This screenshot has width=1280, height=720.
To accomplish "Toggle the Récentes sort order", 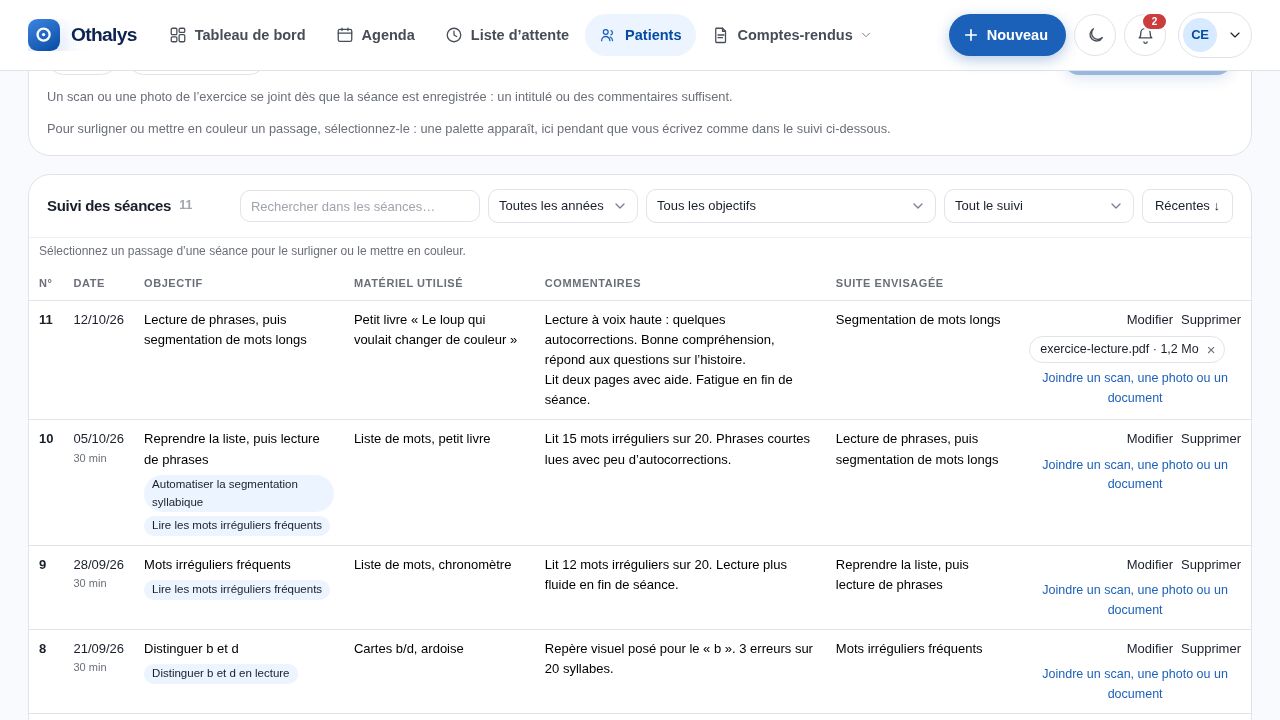I will click(x=1187, y=206).
